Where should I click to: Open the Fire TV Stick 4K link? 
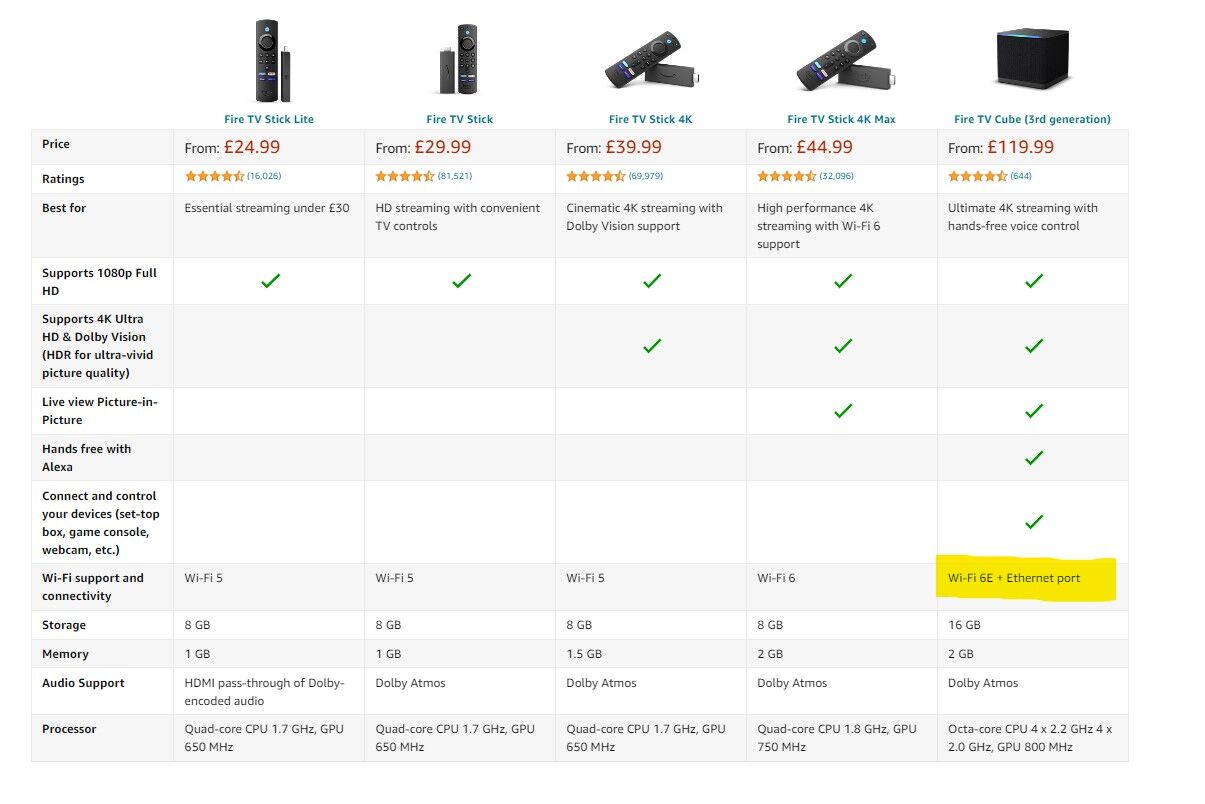[x=651, y=119]
